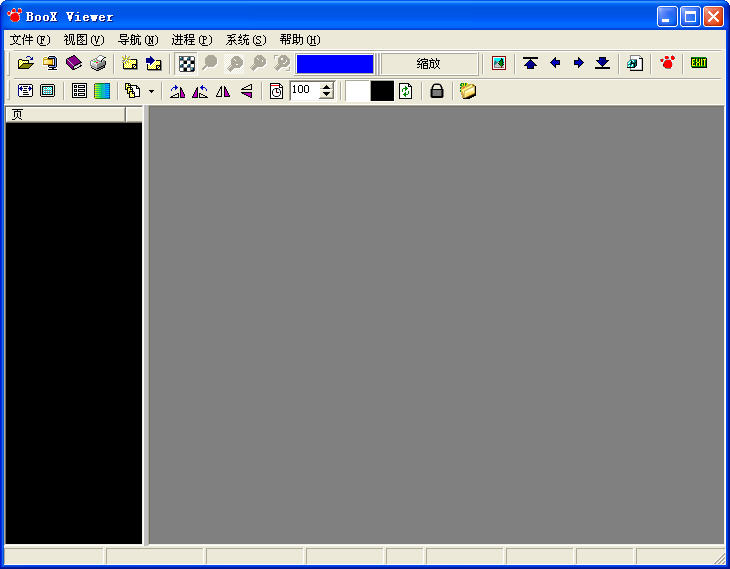
Task: Decrease value with spinner down arrow
Action: pyautogui.click(x=327, y=95)
